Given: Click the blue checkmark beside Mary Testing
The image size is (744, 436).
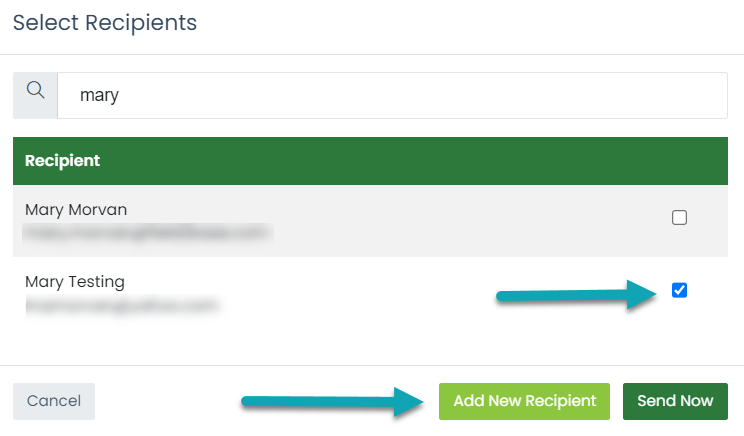Looking at the screenshot, I should (679, 290).
